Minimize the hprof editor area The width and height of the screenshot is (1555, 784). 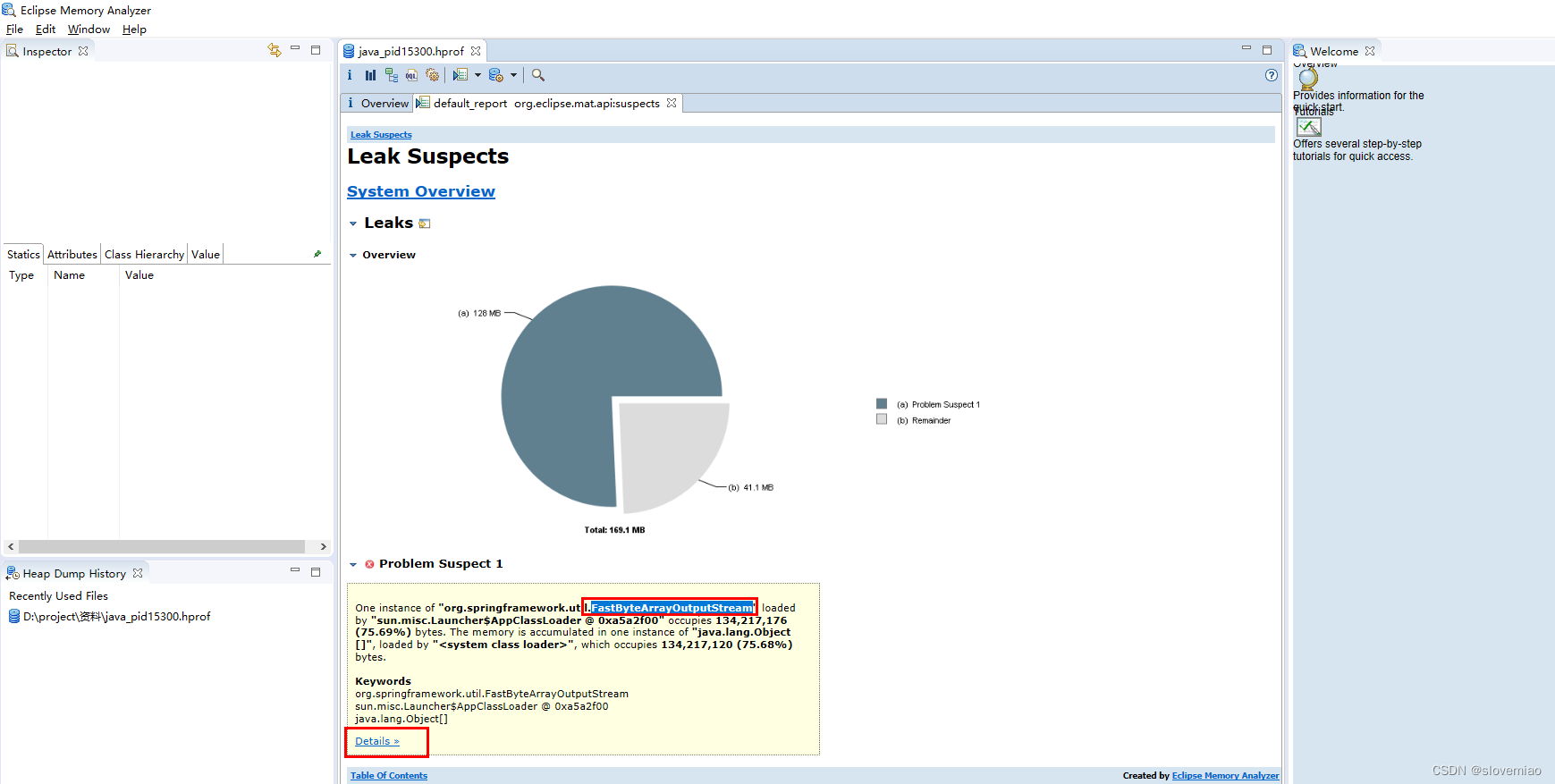tap(1247, 49)
